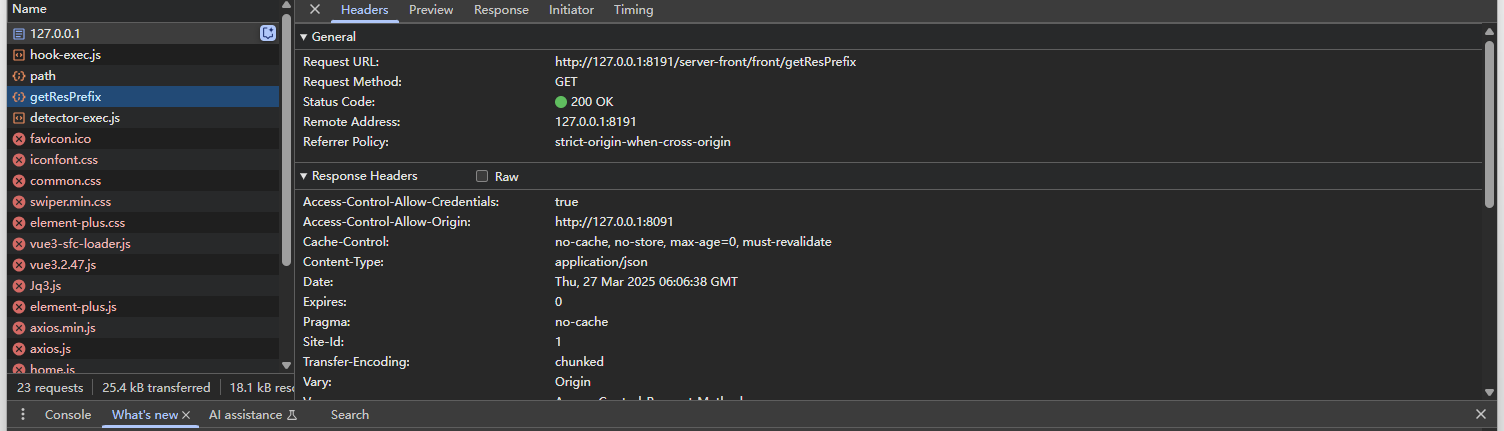1504x431 pixels.
Task: Close the What's new drawer tab
Action: coord(186,415)
